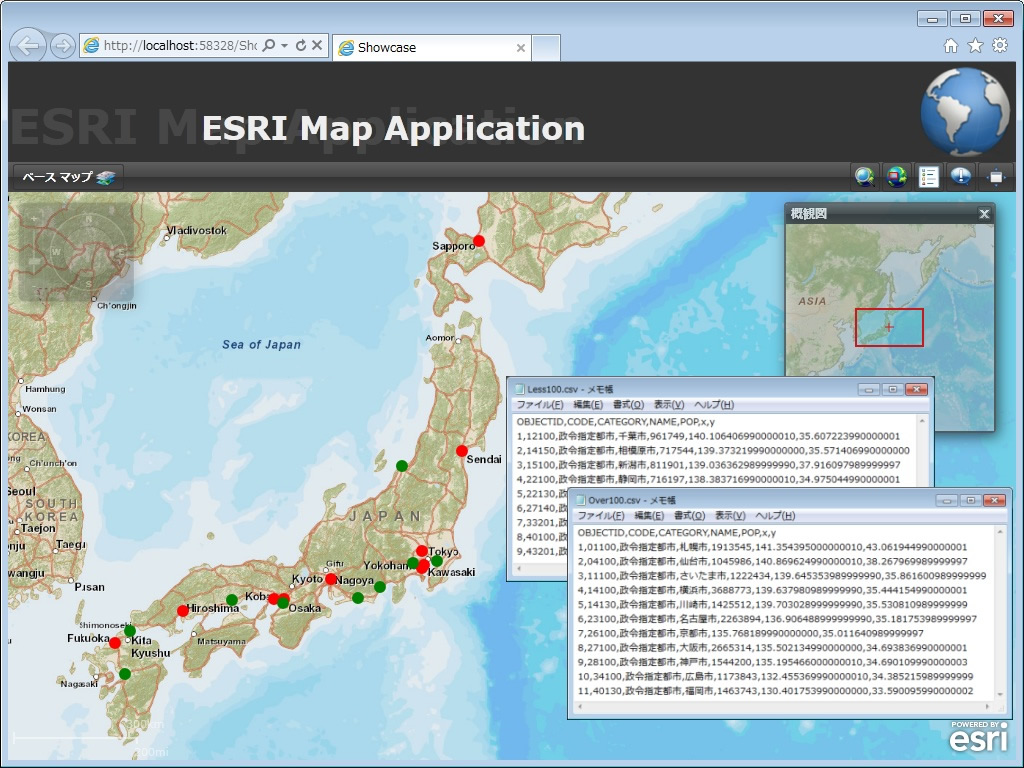Click the red marker at Nagoya

click(x=331, y=579)
